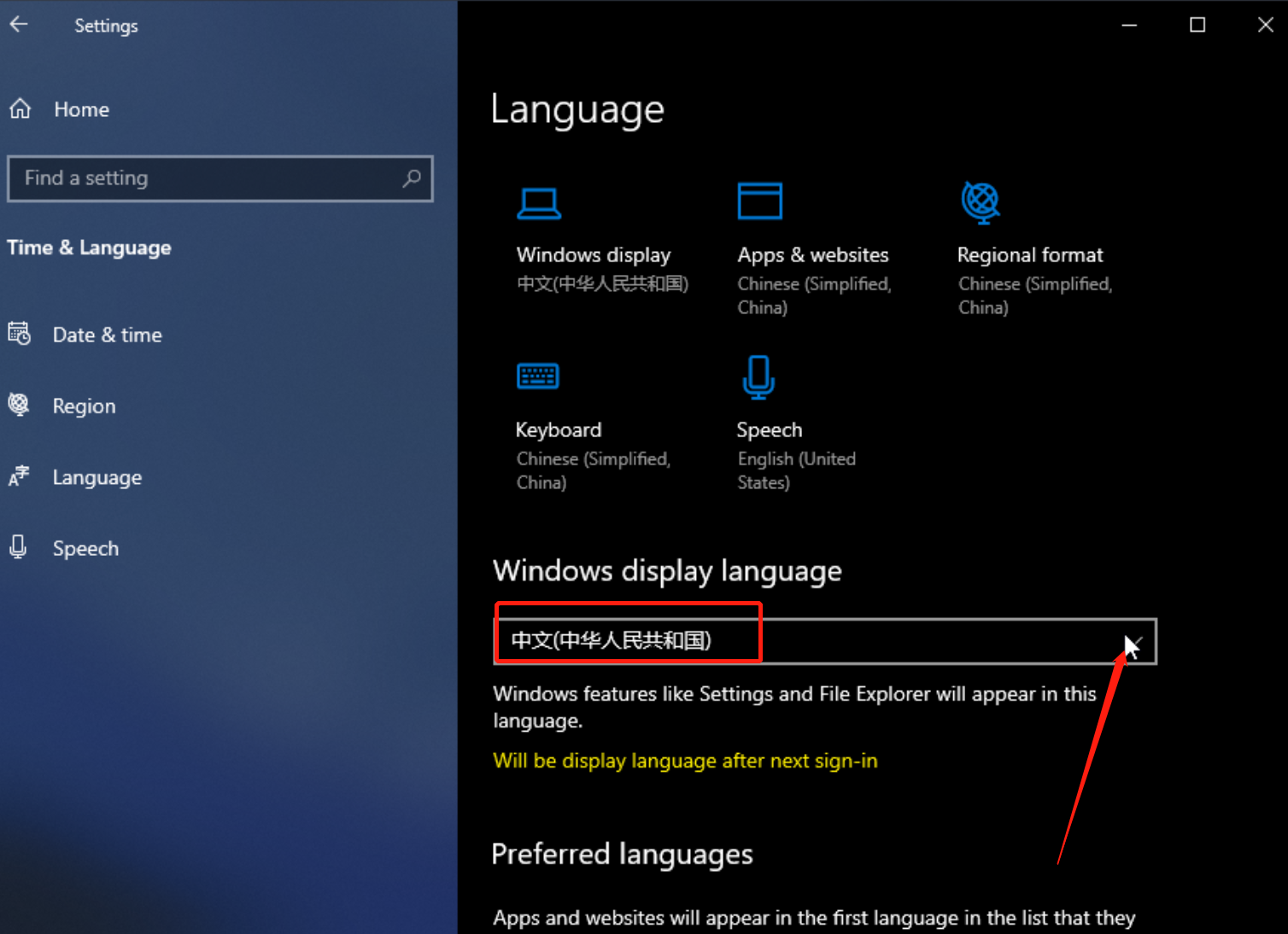
Task: Click 'English (United States)' under Speech
Action: tap(797, 470)
